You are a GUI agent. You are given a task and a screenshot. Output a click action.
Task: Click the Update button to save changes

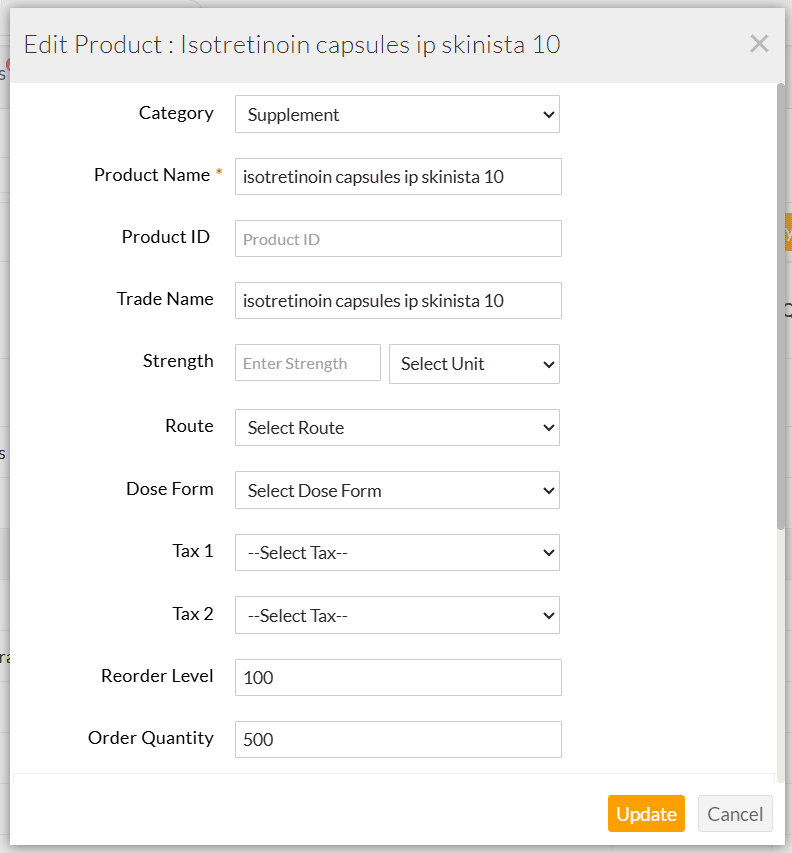(x=646, y=813)
